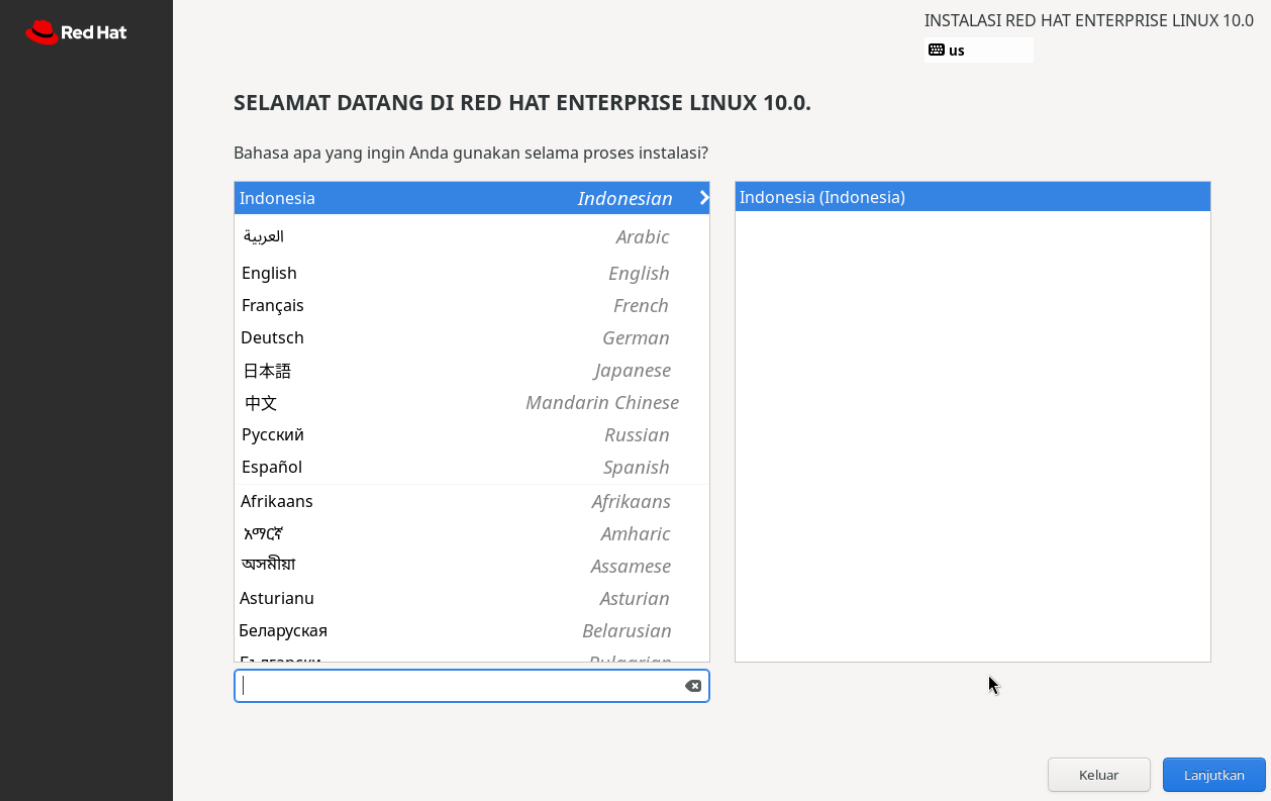This screenshot has height=801, width=1271.
Task: Click the arrow beside Indonesian row
Action: point(704,198)
